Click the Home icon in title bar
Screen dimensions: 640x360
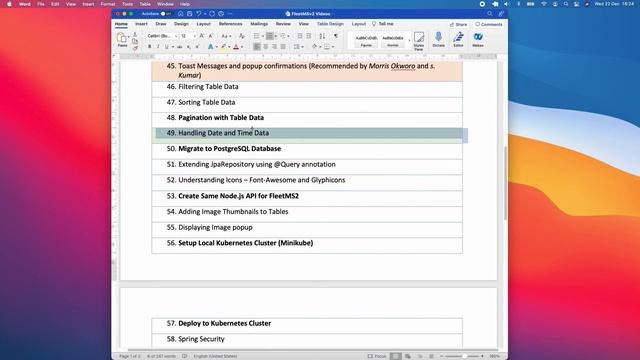(x=180, y=14)
